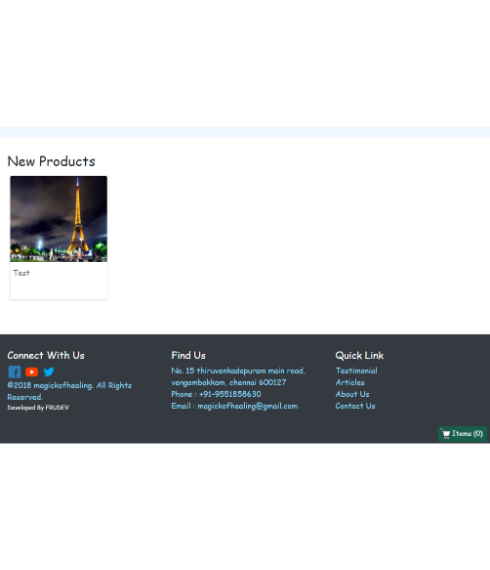The width and height of the screenshot is (490, 570).
Task: Open the Contact Us link
Action: (x=355, y=406)
